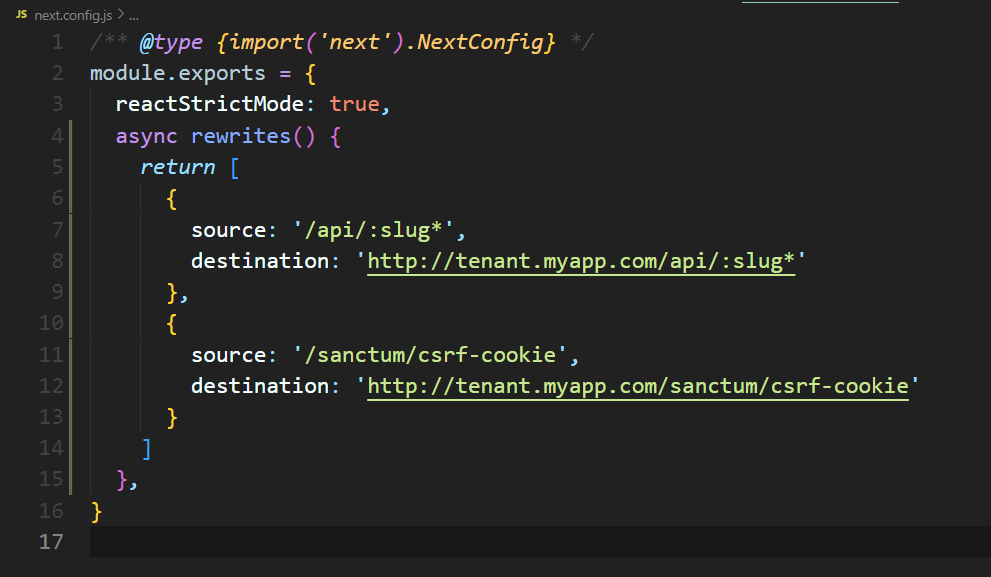Click line number 10 in gutter
Viewport: 991px width, 577px height.
[51, 323]
